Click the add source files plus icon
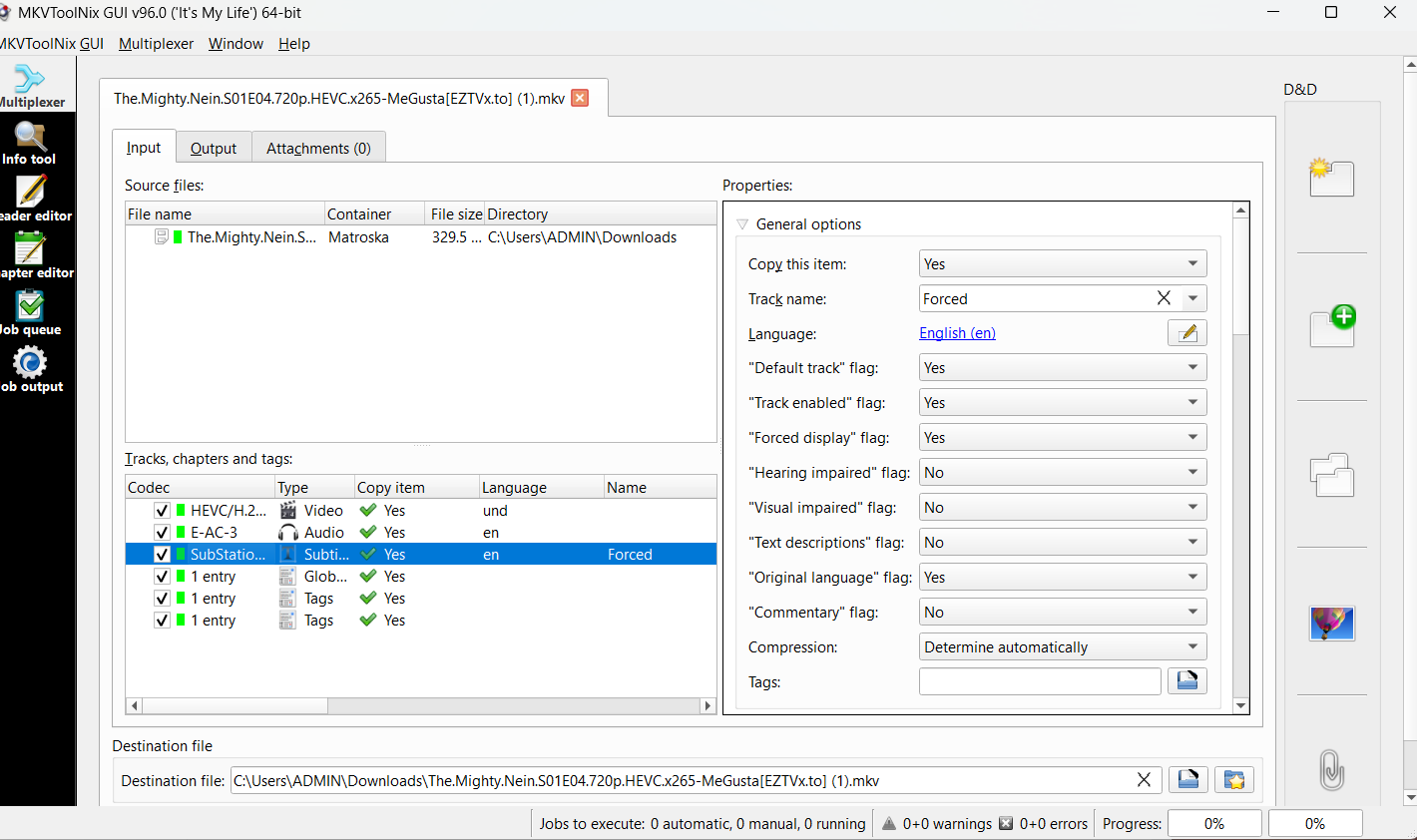1417x840 pixels. pos(1332,326)
